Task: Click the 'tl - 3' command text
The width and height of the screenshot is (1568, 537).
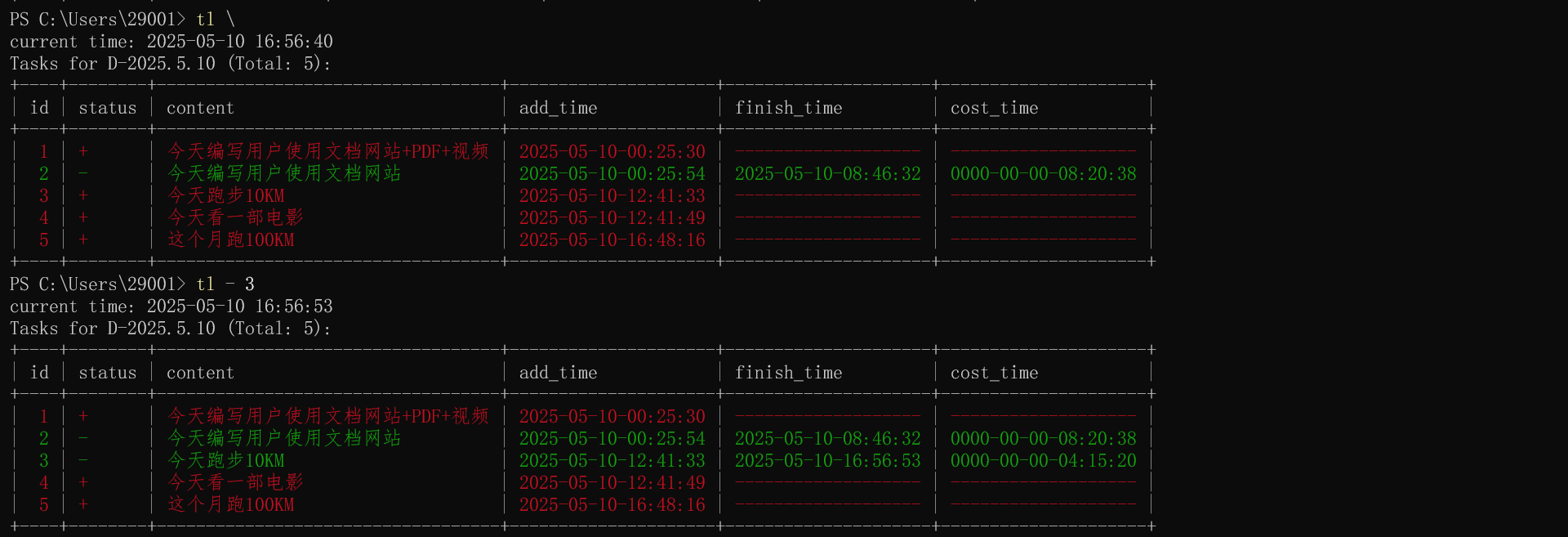Action: point(225,284)
